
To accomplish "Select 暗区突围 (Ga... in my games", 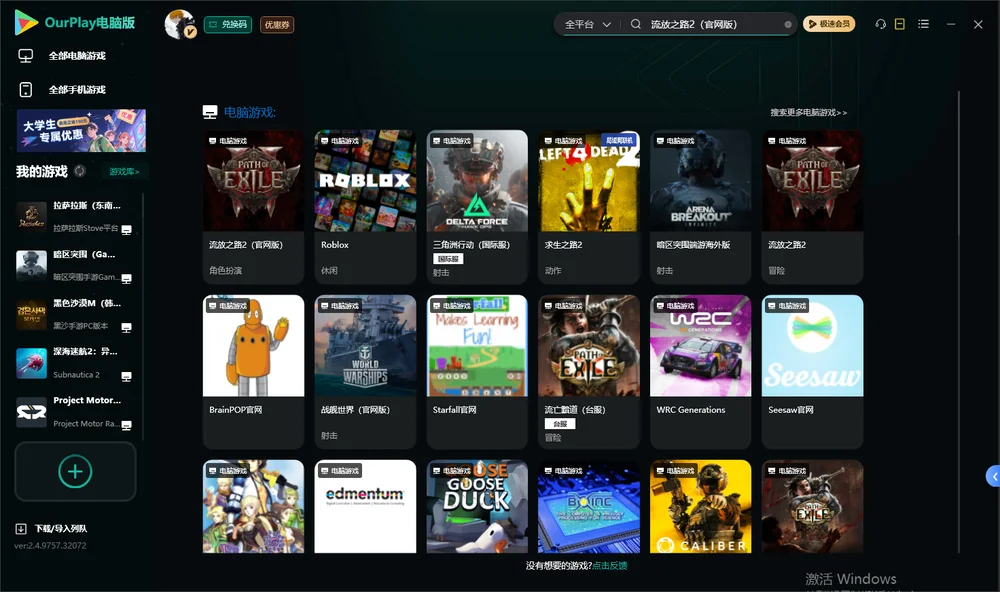I will tap(77, 266).
